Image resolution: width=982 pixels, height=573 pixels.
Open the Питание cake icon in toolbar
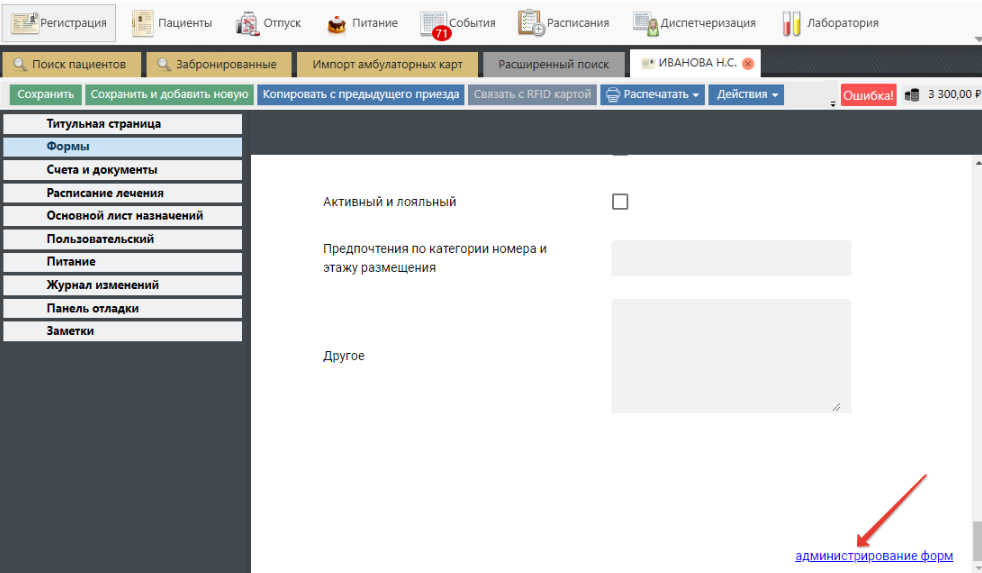[x=337, y=23]
